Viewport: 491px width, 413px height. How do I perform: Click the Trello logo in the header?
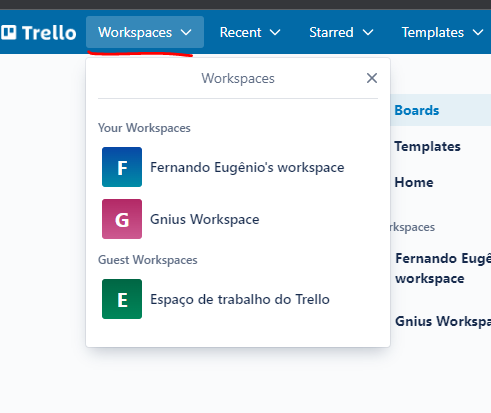39,33
